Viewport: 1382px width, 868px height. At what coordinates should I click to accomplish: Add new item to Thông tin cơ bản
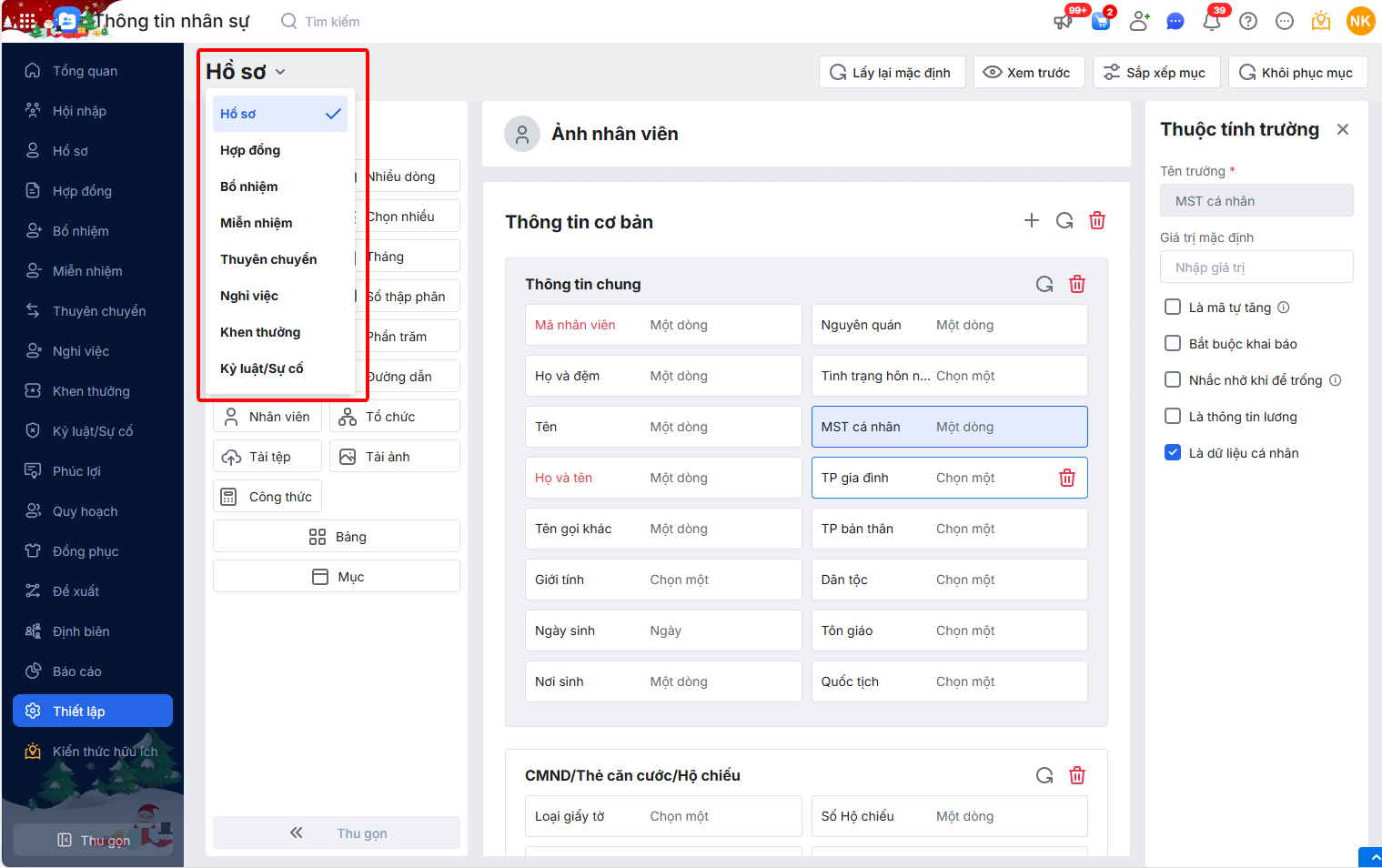point(1032,220)
